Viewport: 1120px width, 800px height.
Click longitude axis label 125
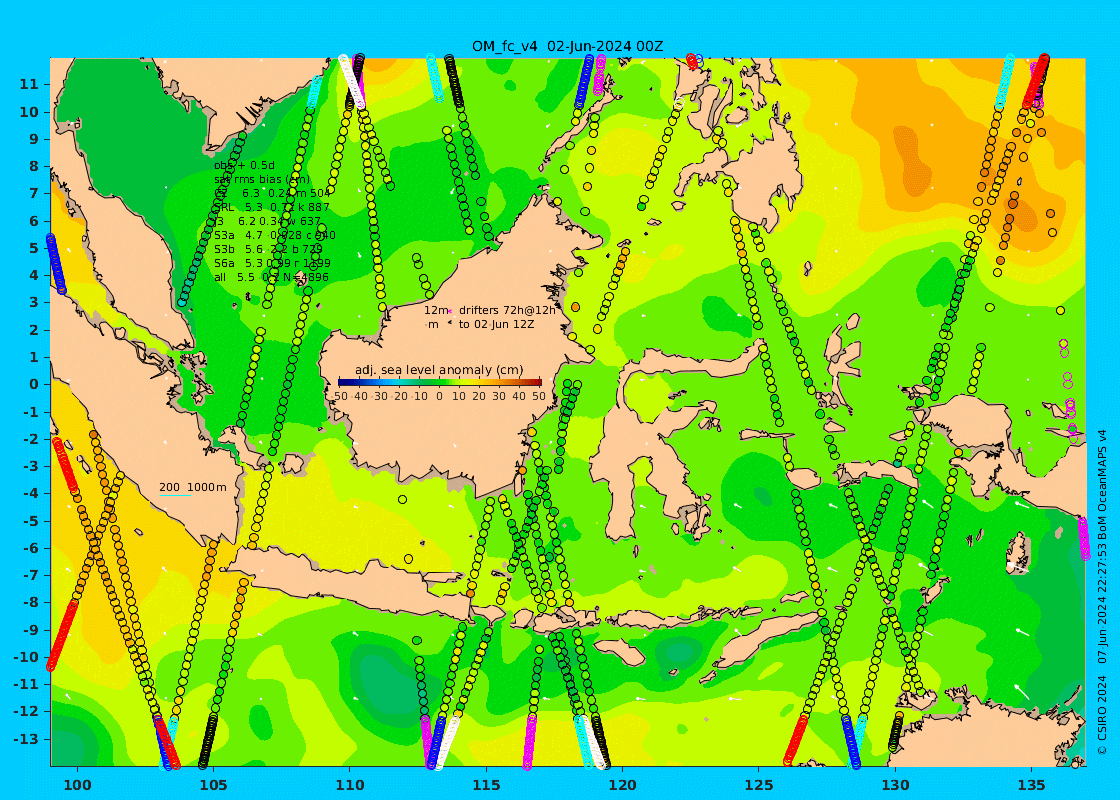click(759, 785)
